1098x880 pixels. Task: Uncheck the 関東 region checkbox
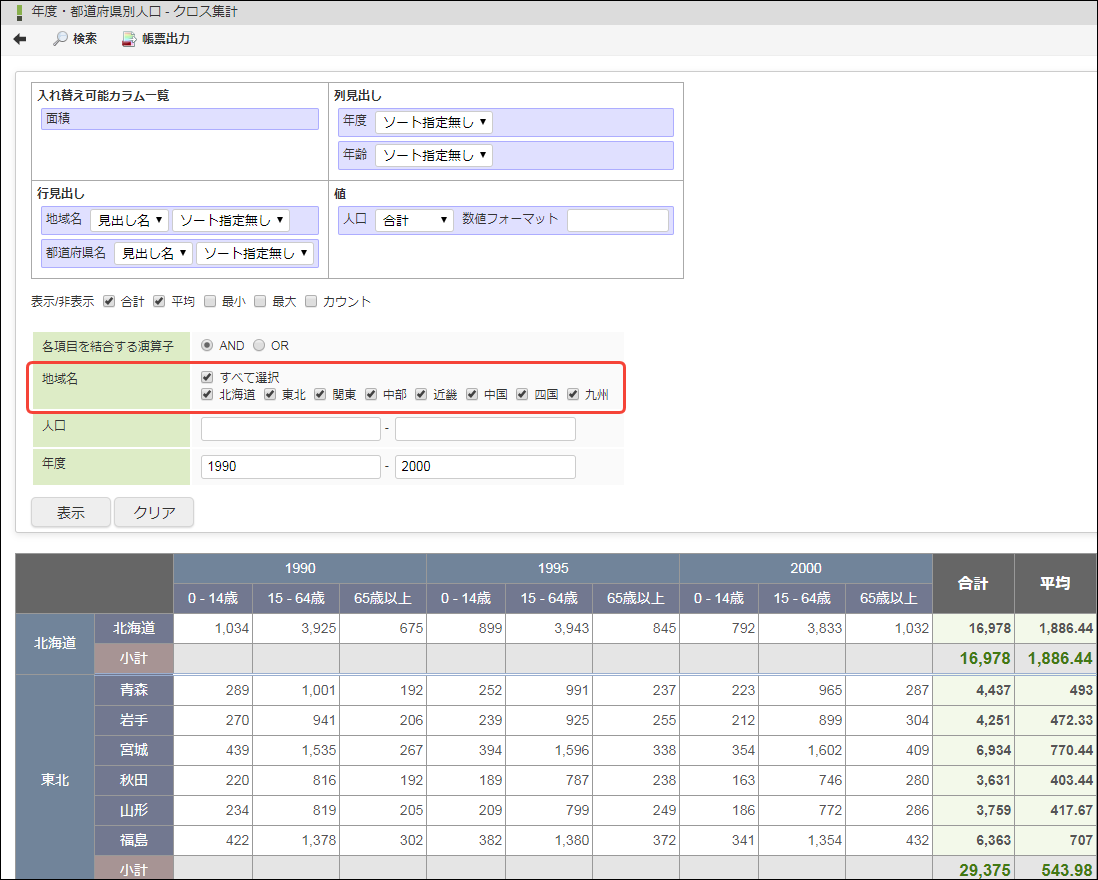(x=321, y=395)
